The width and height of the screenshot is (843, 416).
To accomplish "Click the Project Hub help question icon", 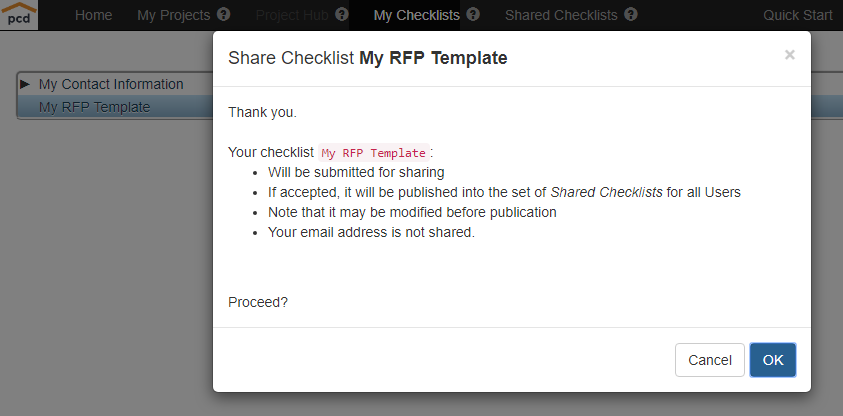I will [x=342, y=15].
